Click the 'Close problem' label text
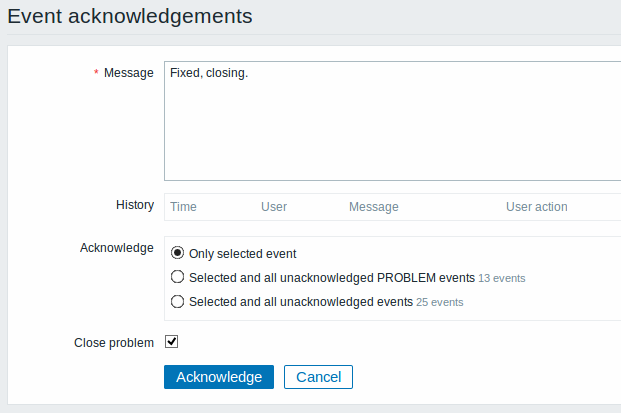The width and height of the screenshot is (621, 413). [x=114, y=343]
